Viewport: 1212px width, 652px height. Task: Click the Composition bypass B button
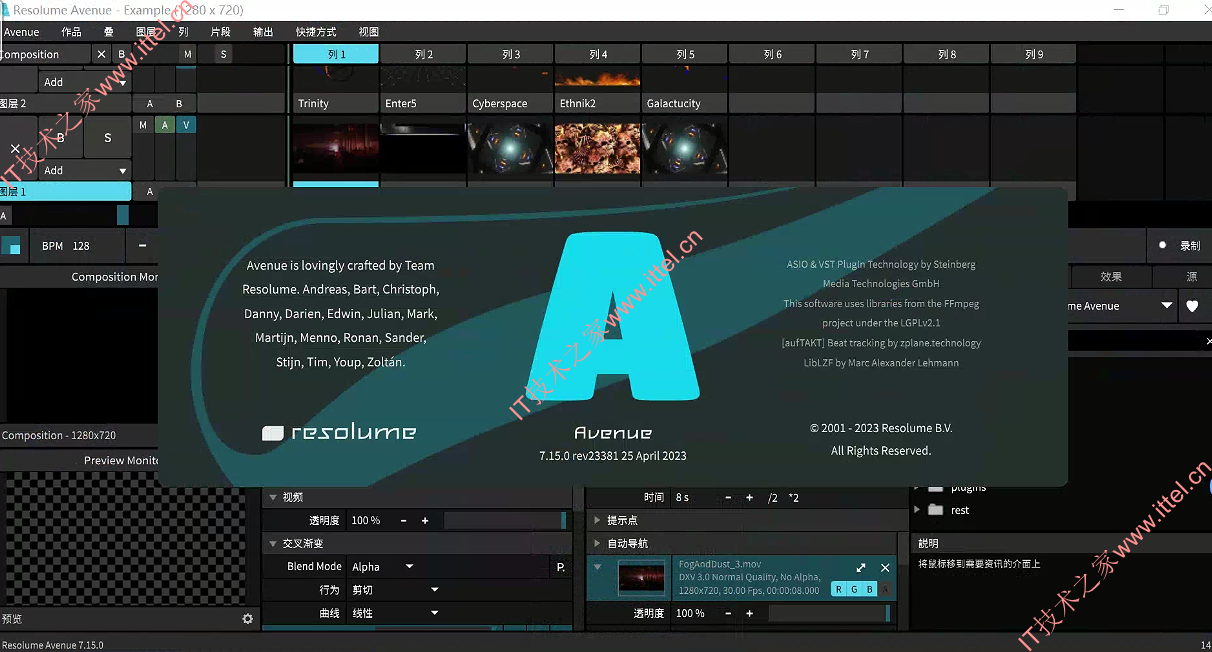122,54
